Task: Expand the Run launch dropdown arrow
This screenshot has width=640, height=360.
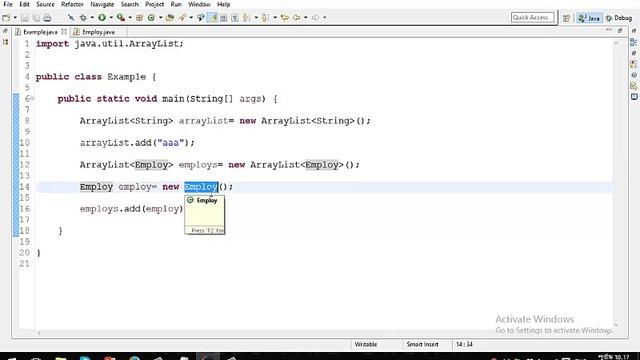Action: 111,18
